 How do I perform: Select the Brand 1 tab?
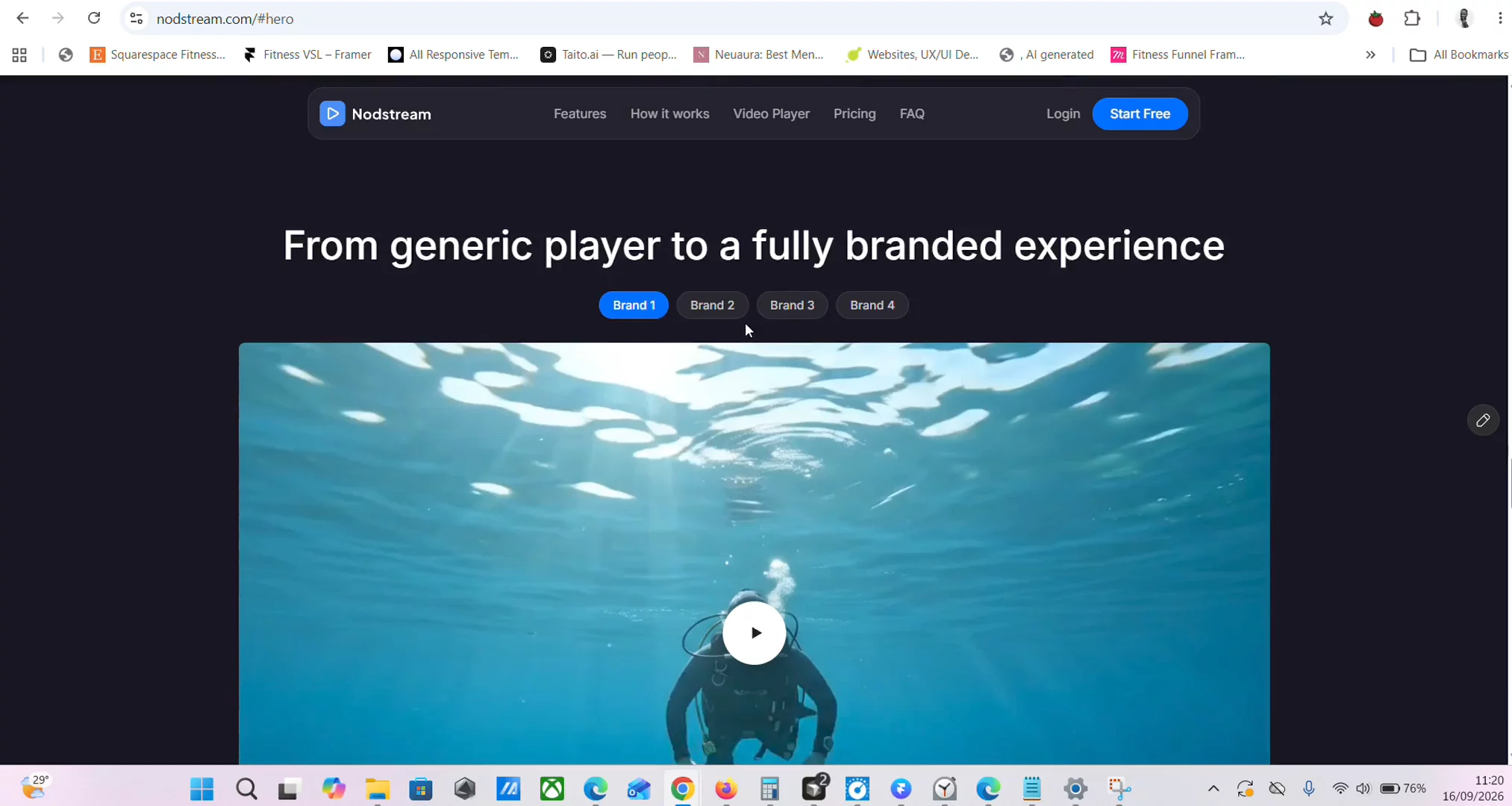634,304
